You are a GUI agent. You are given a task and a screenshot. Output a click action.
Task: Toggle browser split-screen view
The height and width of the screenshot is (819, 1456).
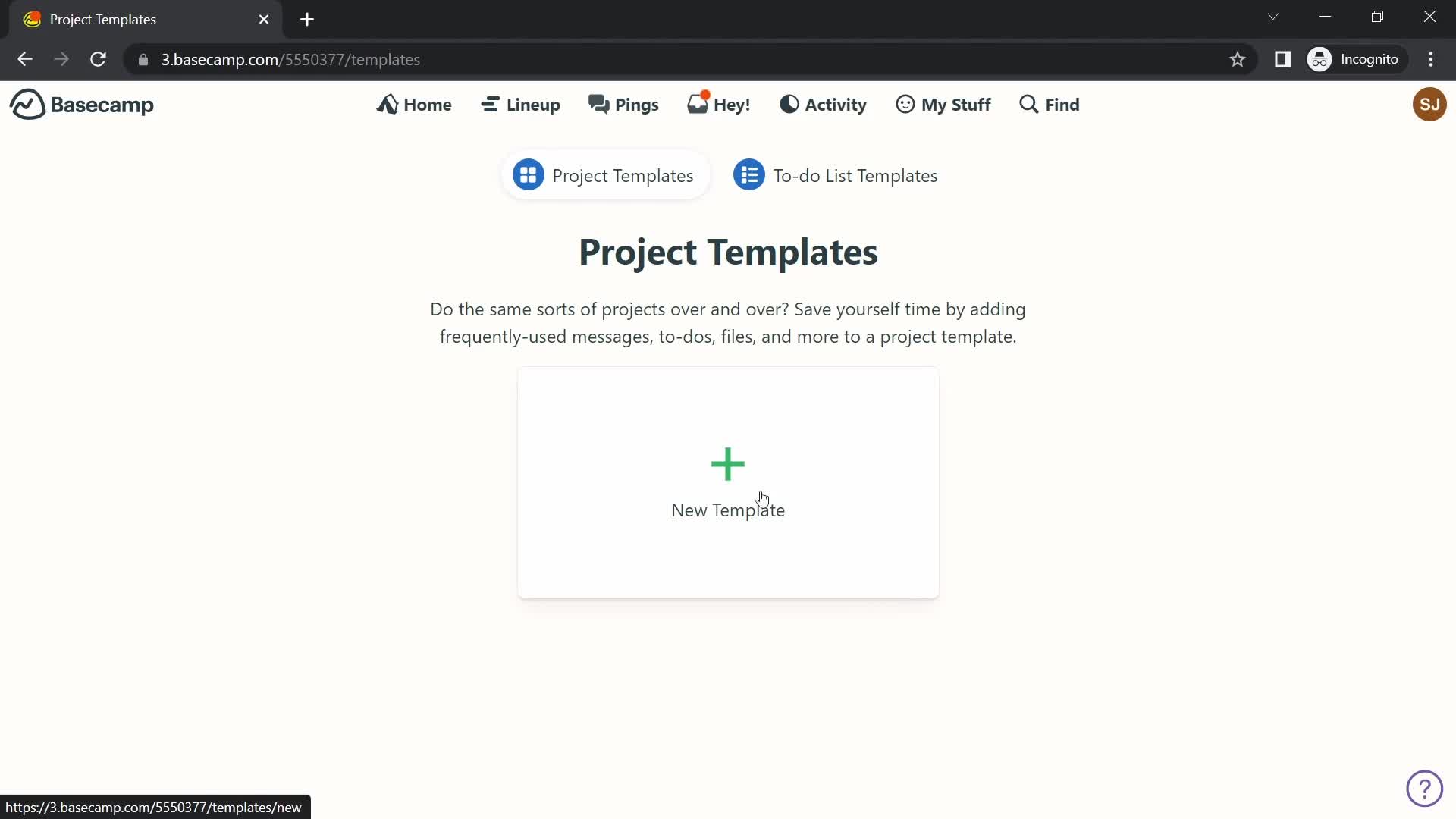click(x=1284, y=58)
